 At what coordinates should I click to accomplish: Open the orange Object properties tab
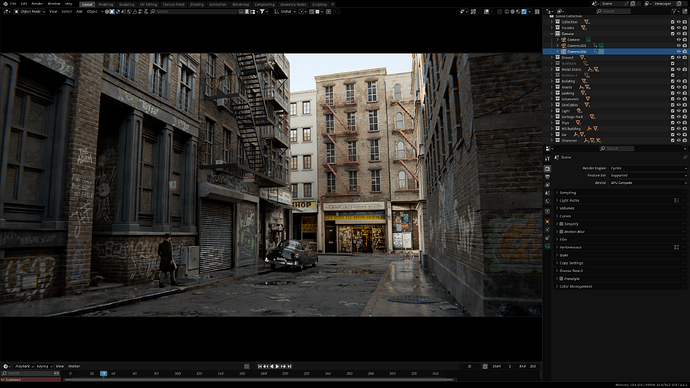click(547, 221)
